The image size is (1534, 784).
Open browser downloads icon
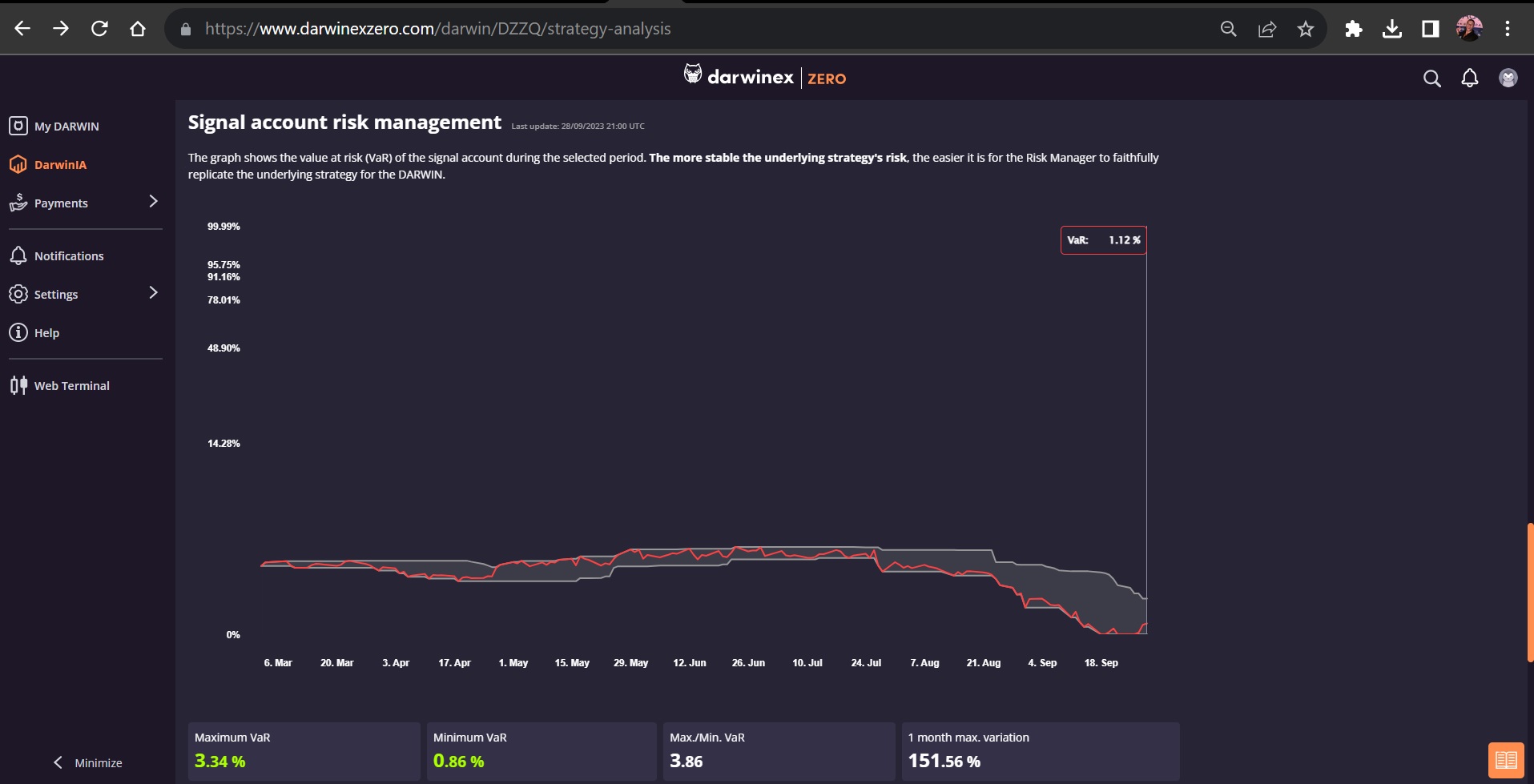(1391, 29)
